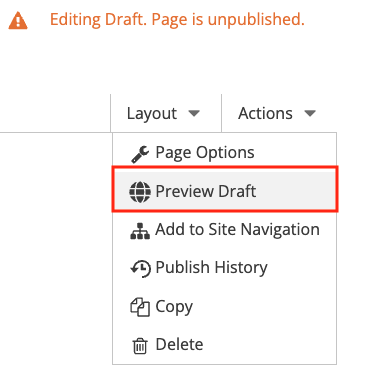Open the Layout menu label
366x392 pixels.
pos(152,114)
